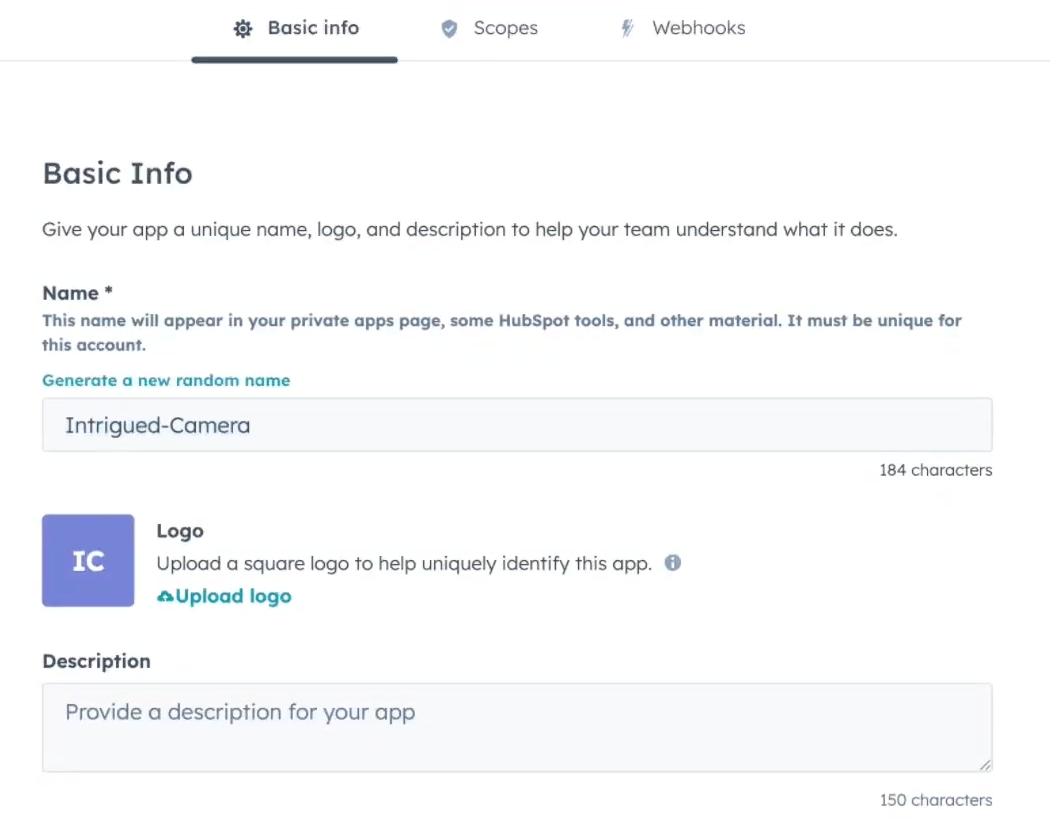Switch to the Scopes tab
This screenshot has width=1050, height=840.
(505, 29)
